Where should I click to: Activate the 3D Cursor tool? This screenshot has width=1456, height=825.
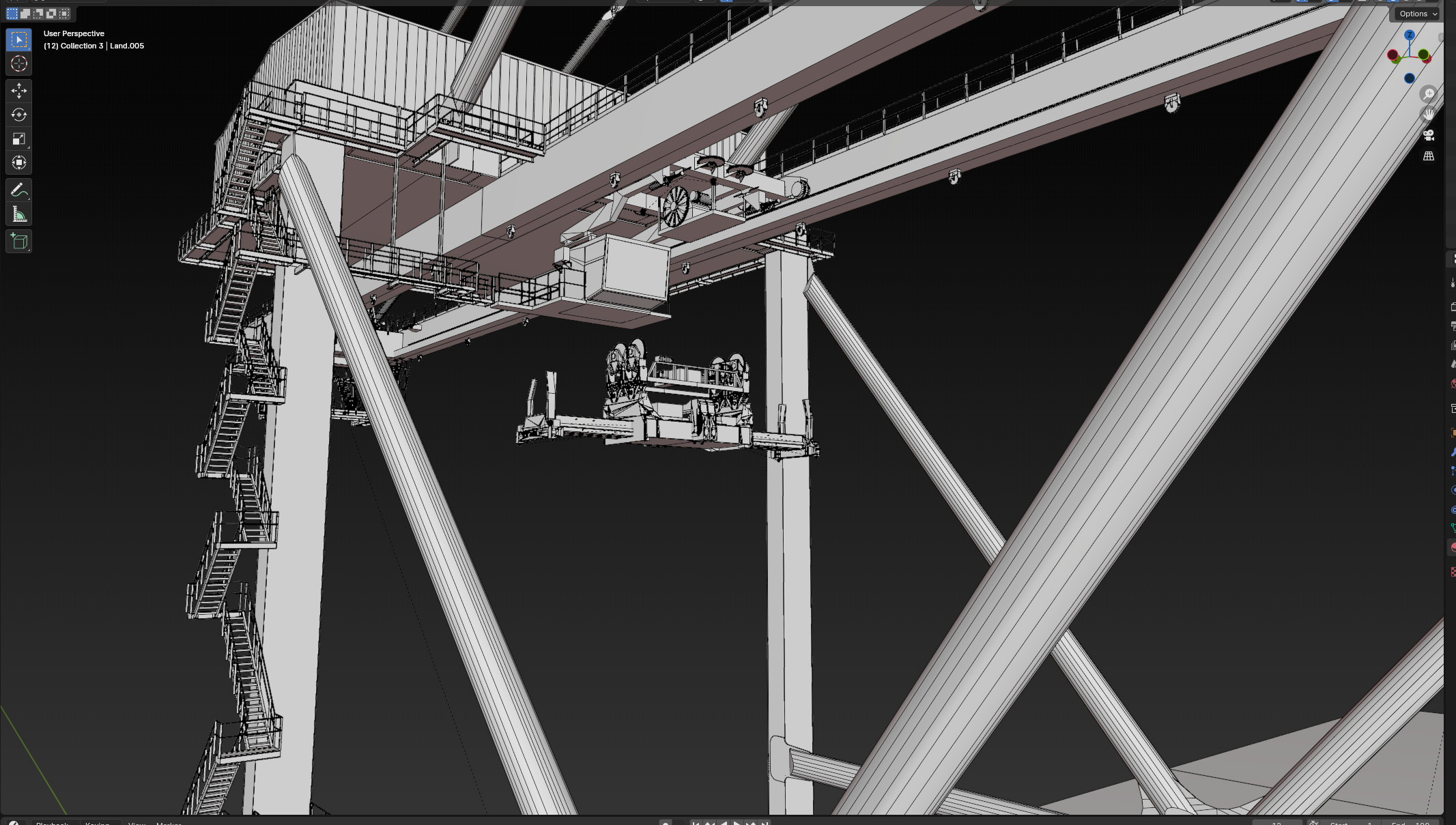coord(18,64)
